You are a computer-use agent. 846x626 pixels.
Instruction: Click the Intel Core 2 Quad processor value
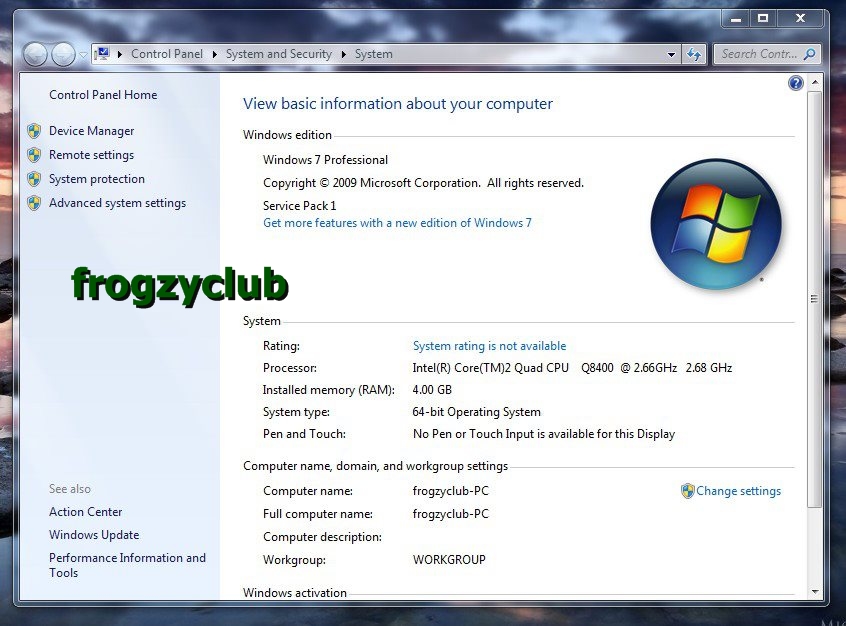tap(572, 368)
